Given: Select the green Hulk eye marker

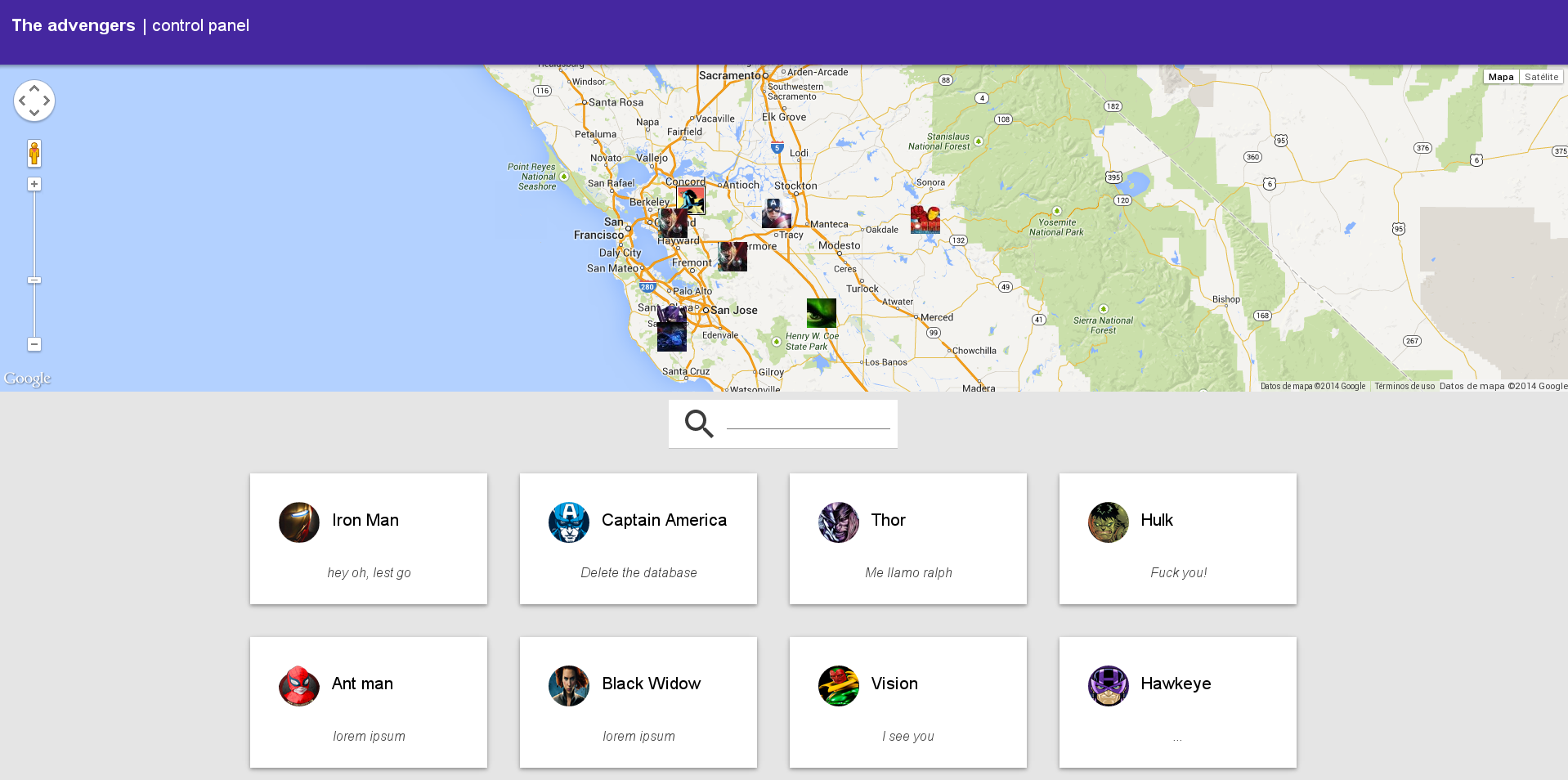Looking at the screenshot, I should tap(821, 313).
